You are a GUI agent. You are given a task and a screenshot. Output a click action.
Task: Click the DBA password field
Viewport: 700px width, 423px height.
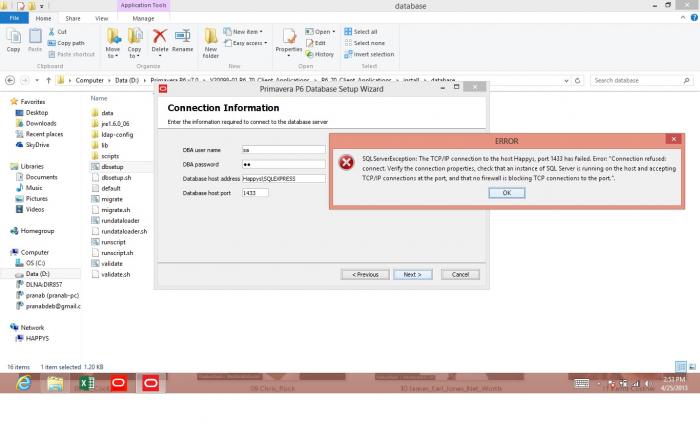pos(283,164)
